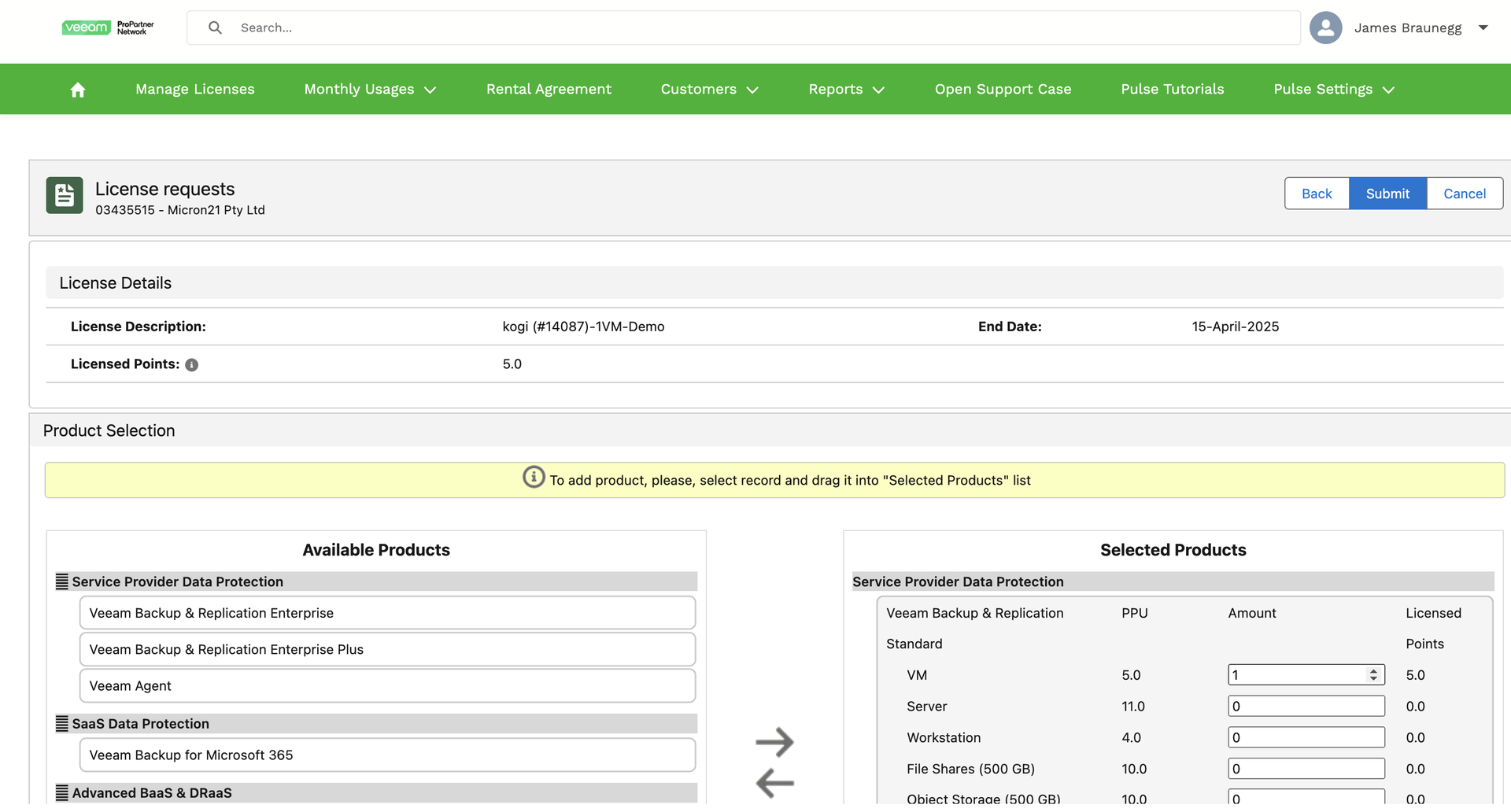
Task: Click the right arrow to add product
Action: [774, 741]
